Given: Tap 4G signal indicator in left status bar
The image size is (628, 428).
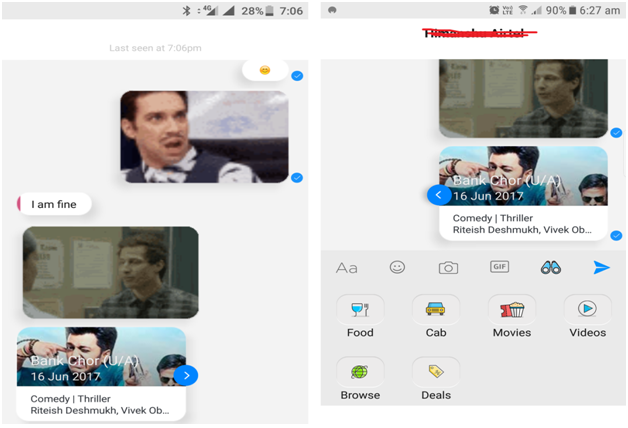Looking at the screenshot, I should 210,10.
